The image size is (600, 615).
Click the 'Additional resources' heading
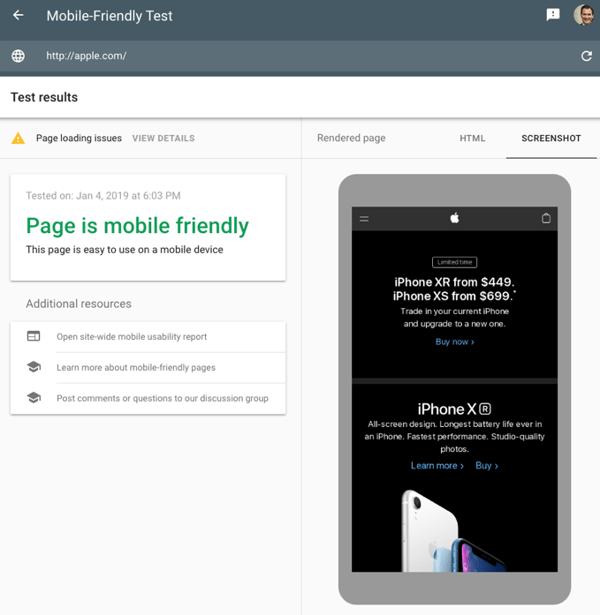78,304
